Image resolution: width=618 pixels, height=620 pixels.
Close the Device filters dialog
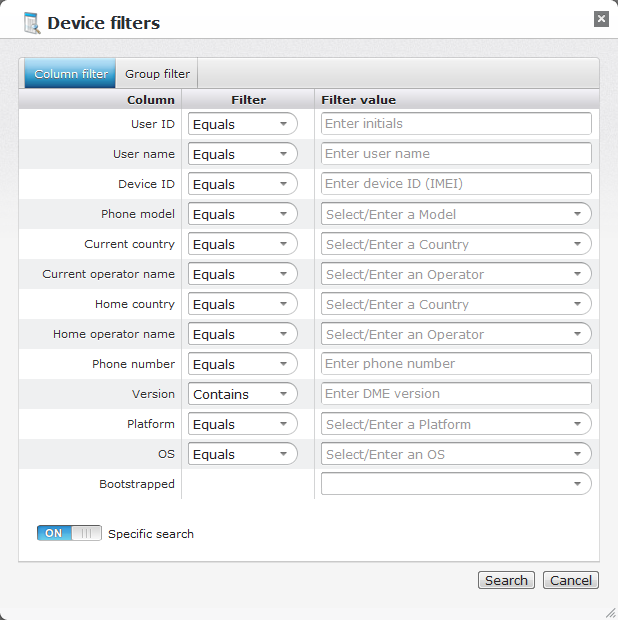coord(601,18)
